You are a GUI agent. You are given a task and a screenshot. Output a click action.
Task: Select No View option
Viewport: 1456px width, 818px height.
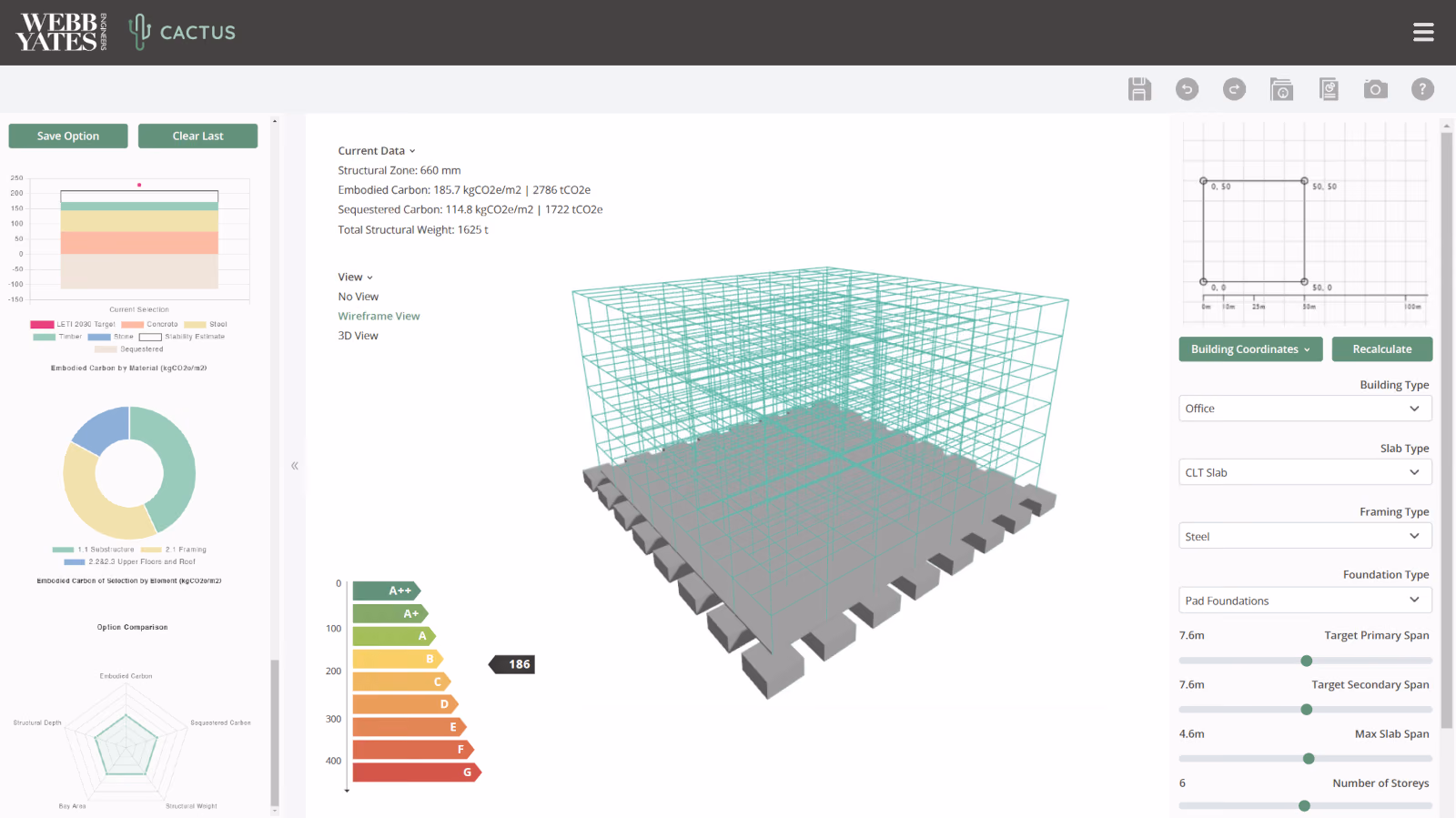pos(359,297)
